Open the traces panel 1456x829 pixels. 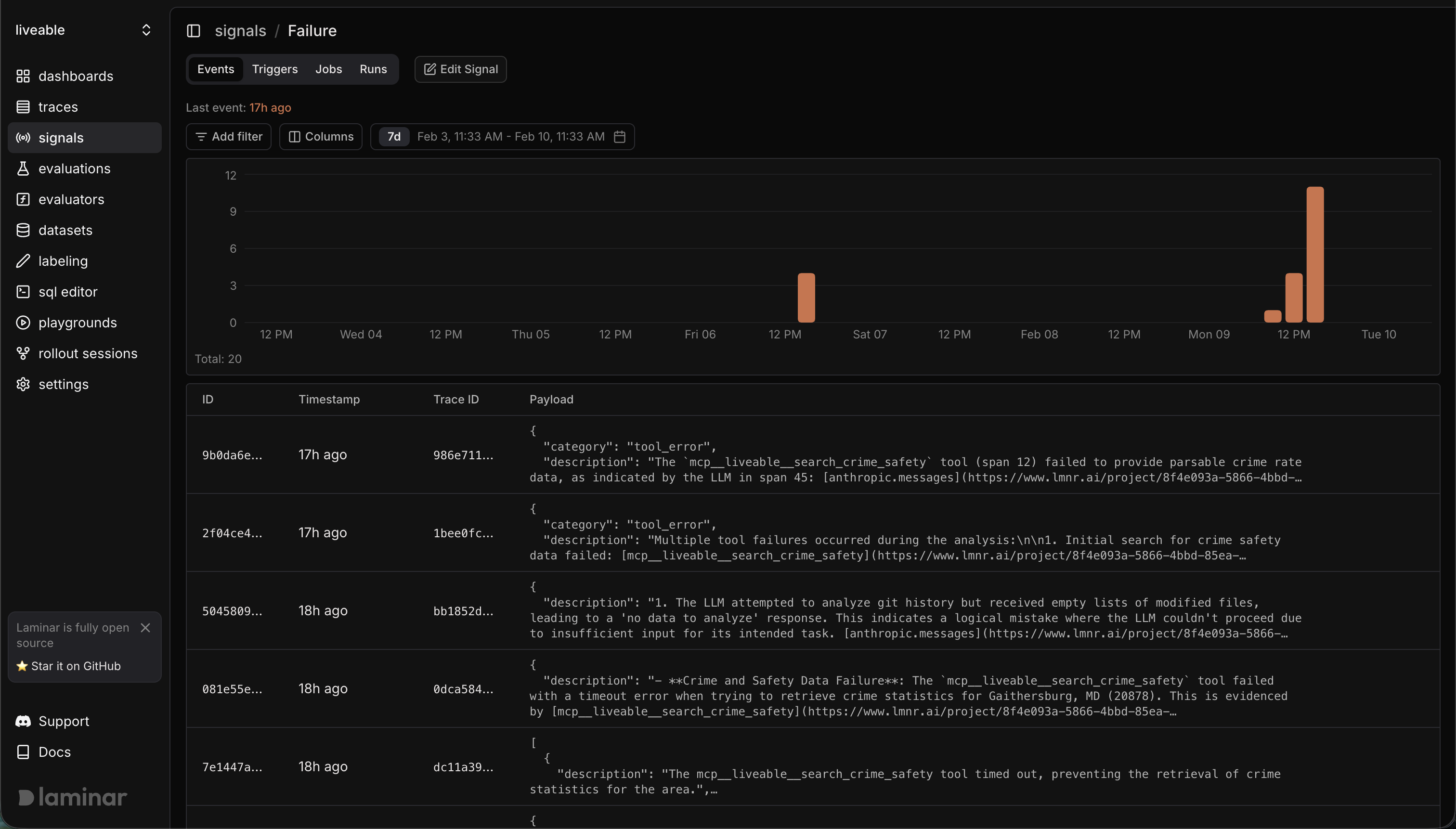(x=59, y=106)
